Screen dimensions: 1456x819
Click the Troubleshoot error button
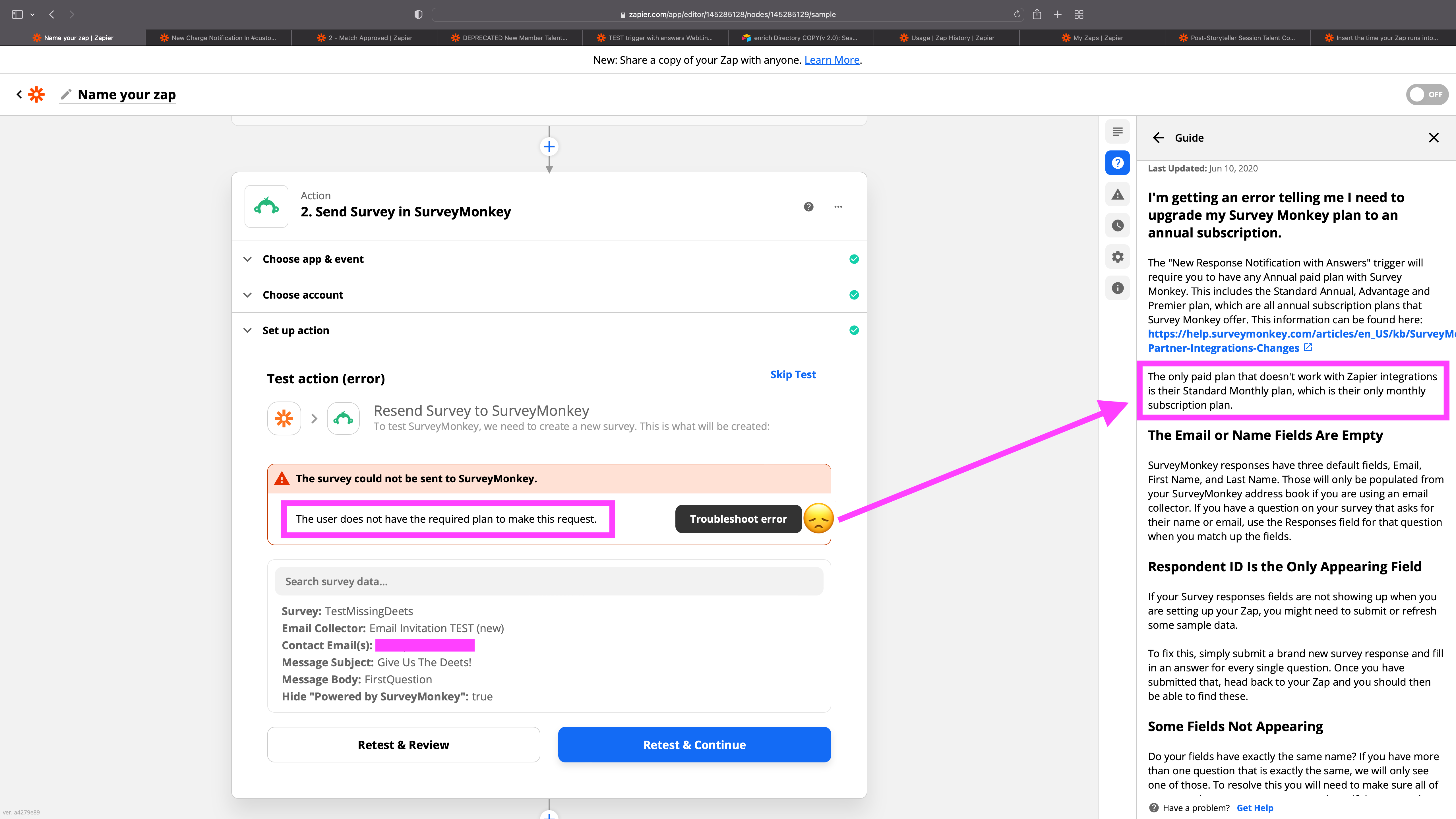point(738,519)
